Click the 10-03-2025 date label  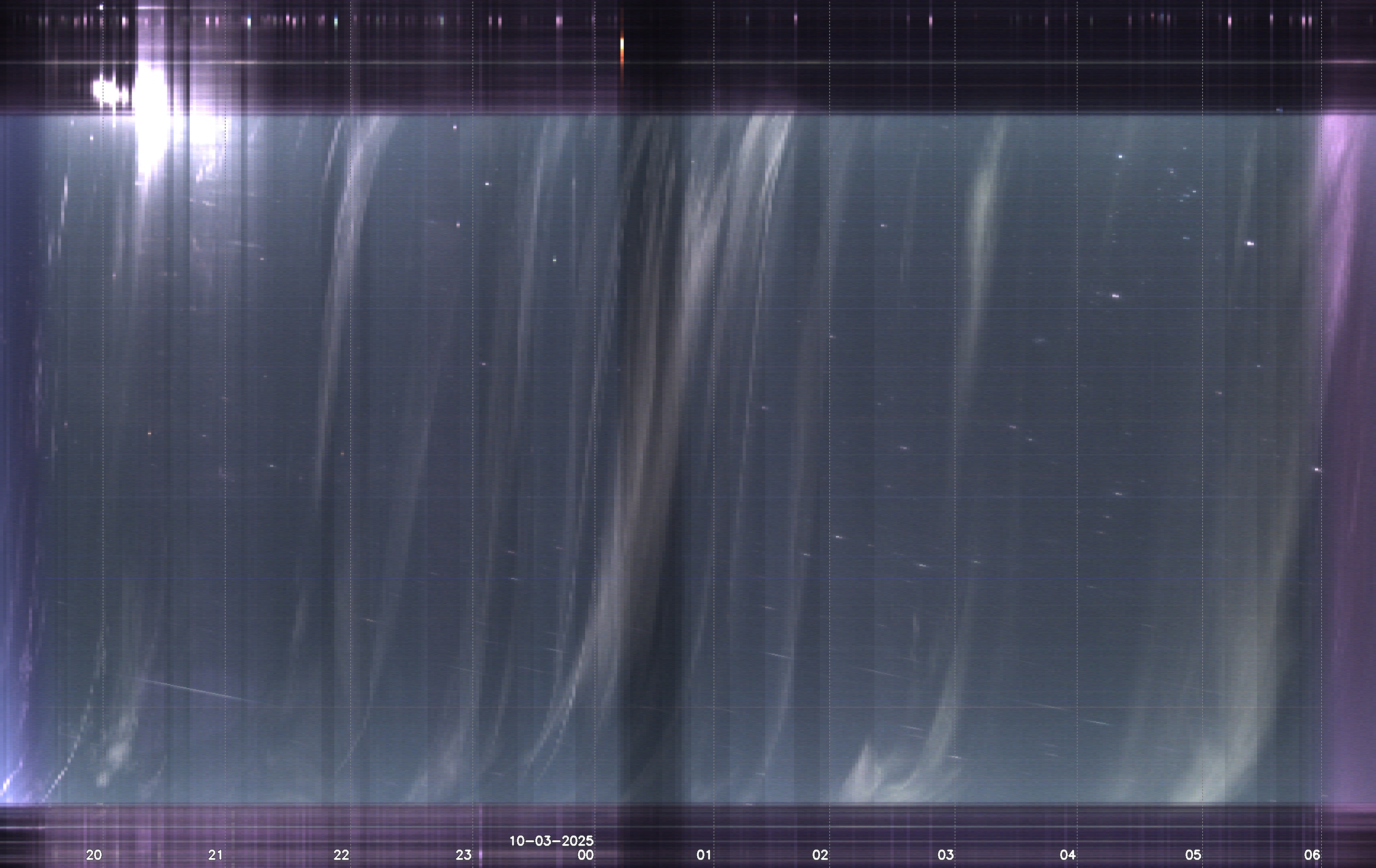tap(551, 841)
